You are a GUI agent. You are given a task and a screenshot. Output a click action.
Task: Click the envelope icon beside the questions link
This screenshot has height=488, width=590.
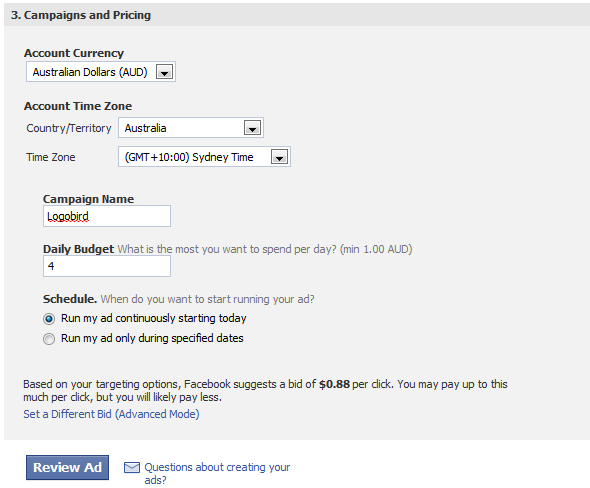132,467
